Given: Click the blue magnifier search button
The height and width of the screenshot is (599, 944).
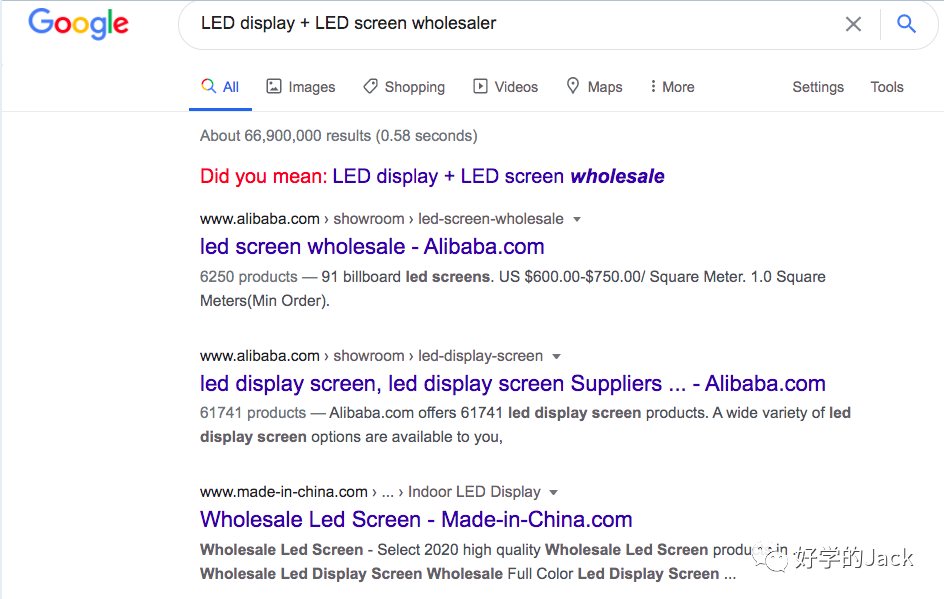Looking at the screenshot, I should pyautogui.click(x=907, y=24).
